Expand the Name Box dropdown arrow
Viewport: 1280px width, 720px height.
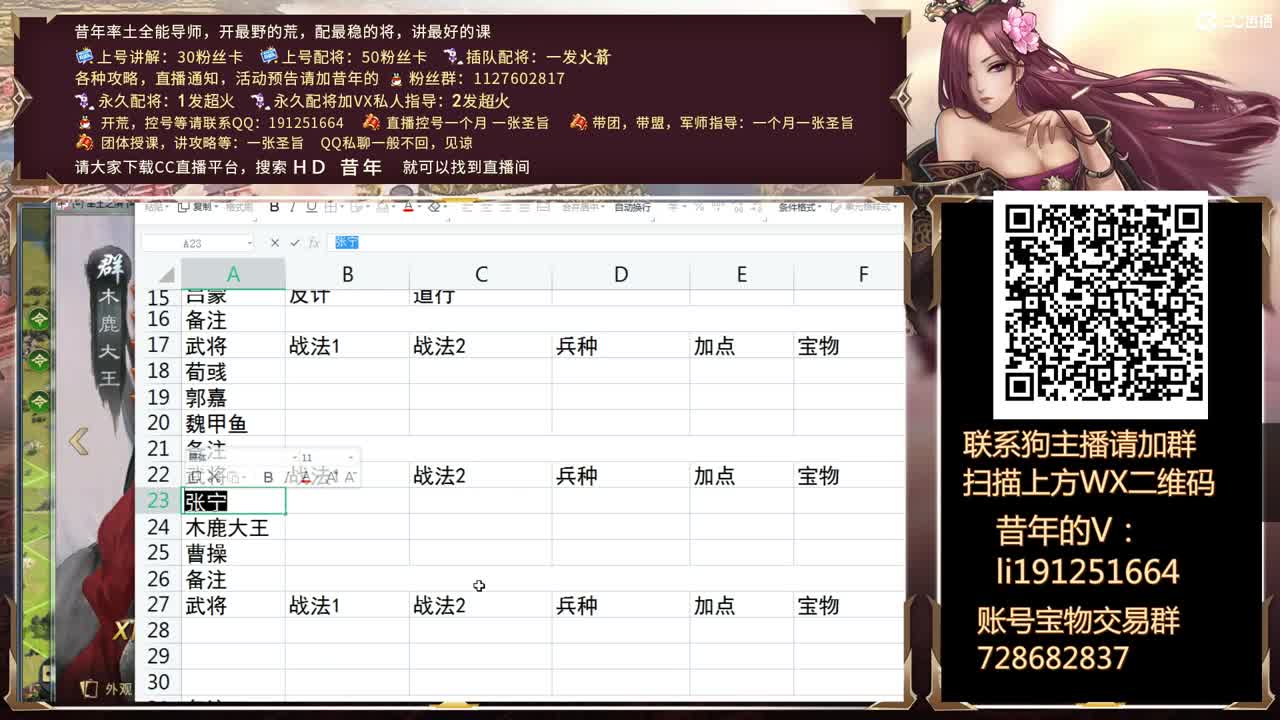(249, 243)
